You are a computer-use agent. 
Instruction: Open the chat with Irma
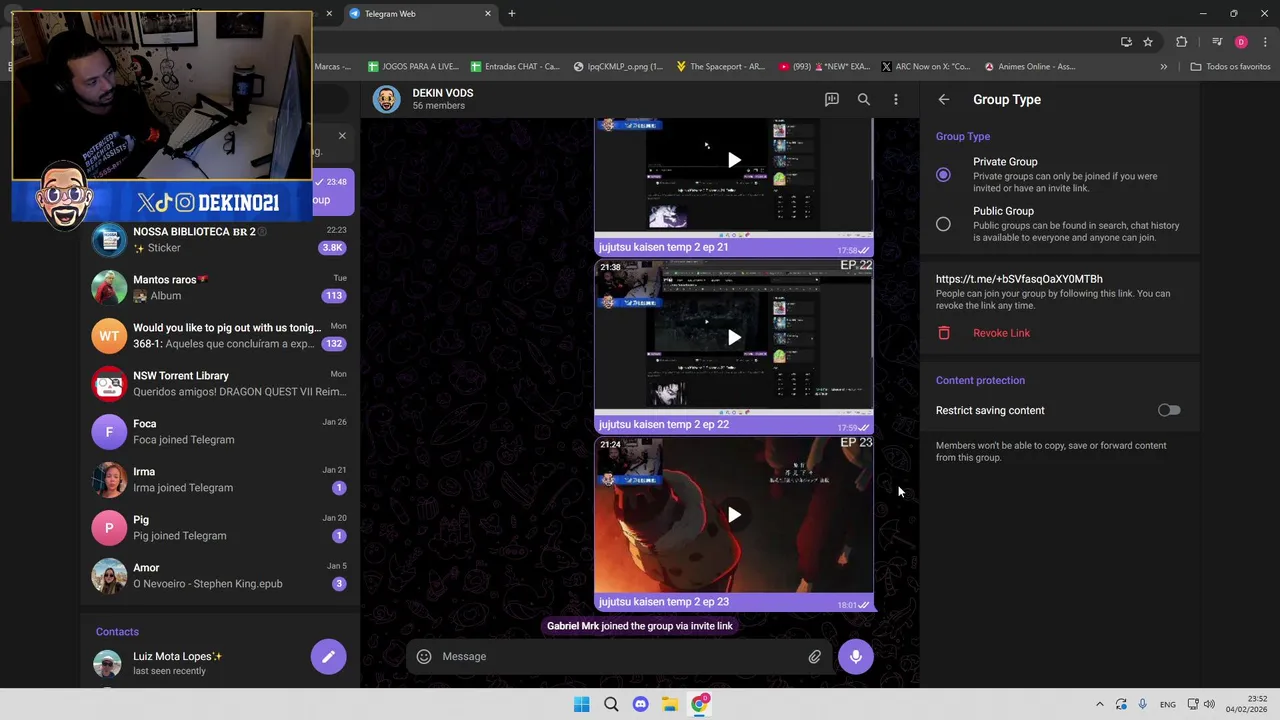tap(220, 479)
